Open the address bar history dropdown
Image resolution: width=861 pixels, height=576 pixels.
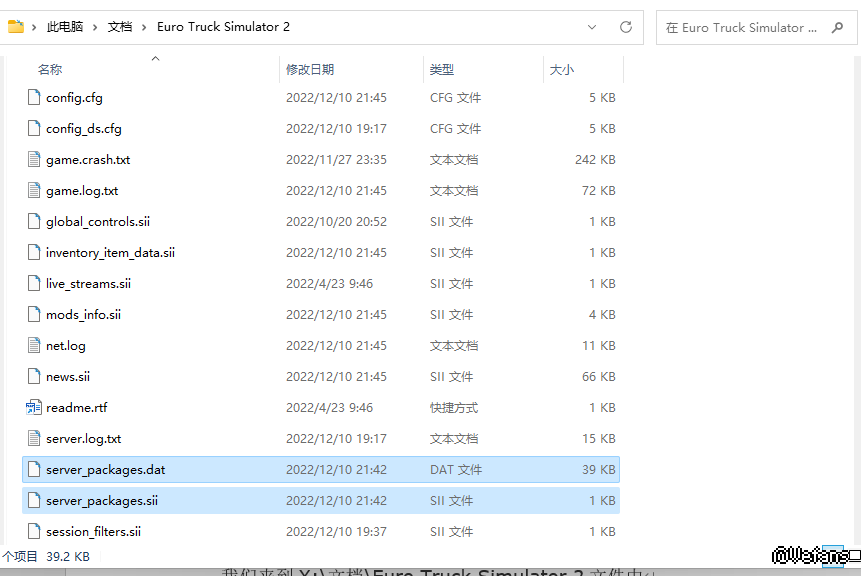click(x=593, y=27)
